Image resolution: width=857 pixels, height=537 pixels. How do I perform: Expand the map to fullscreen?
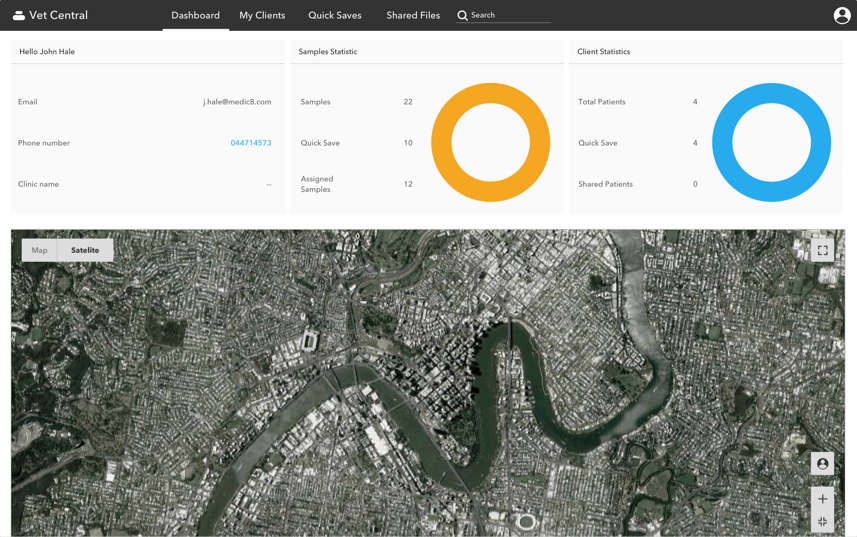click(x=822, y=250)
